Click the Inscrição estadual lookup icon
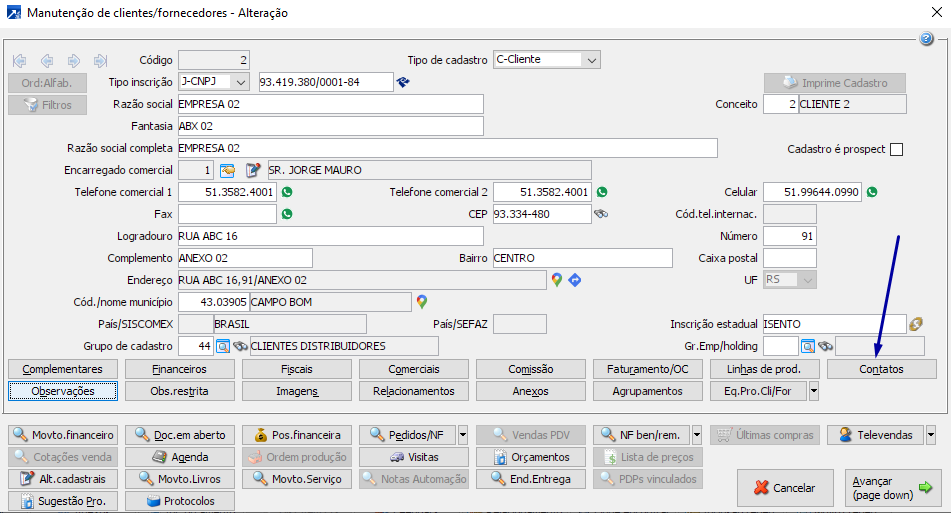The width and height of the screenshot is (951, 513). [915, 323]
